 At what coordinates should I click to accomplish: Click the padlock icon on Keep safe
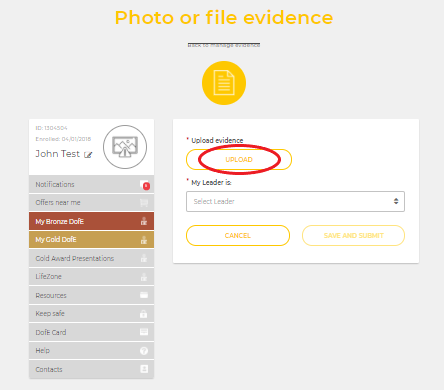144,314
